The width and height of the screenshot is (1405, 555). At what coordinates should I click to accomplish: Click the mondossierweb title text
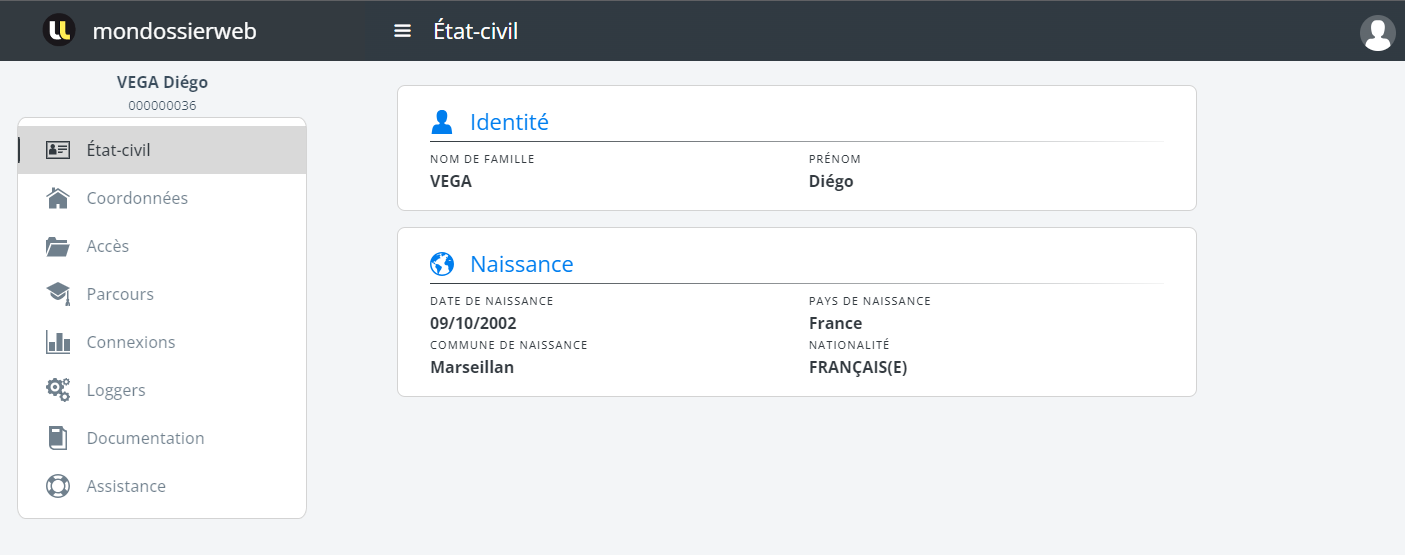coord(174,31)
